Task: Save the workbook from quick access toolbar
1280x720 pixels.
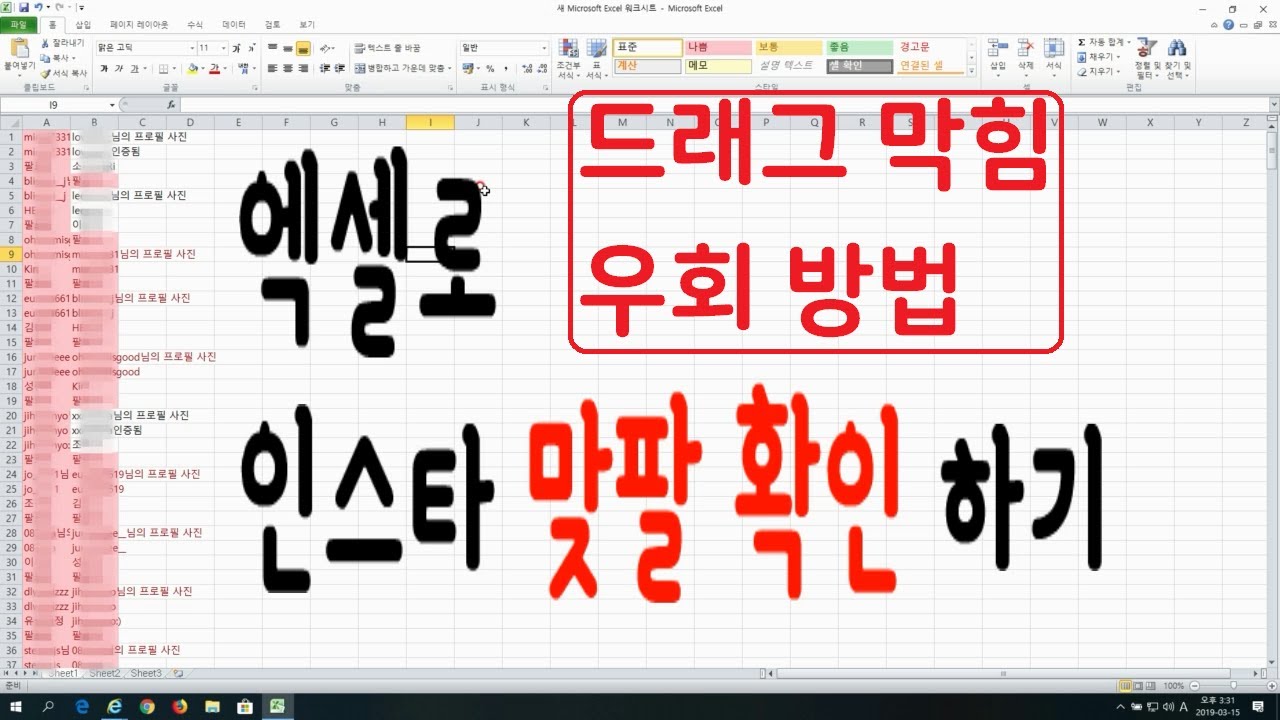Action: click(23, 7)
